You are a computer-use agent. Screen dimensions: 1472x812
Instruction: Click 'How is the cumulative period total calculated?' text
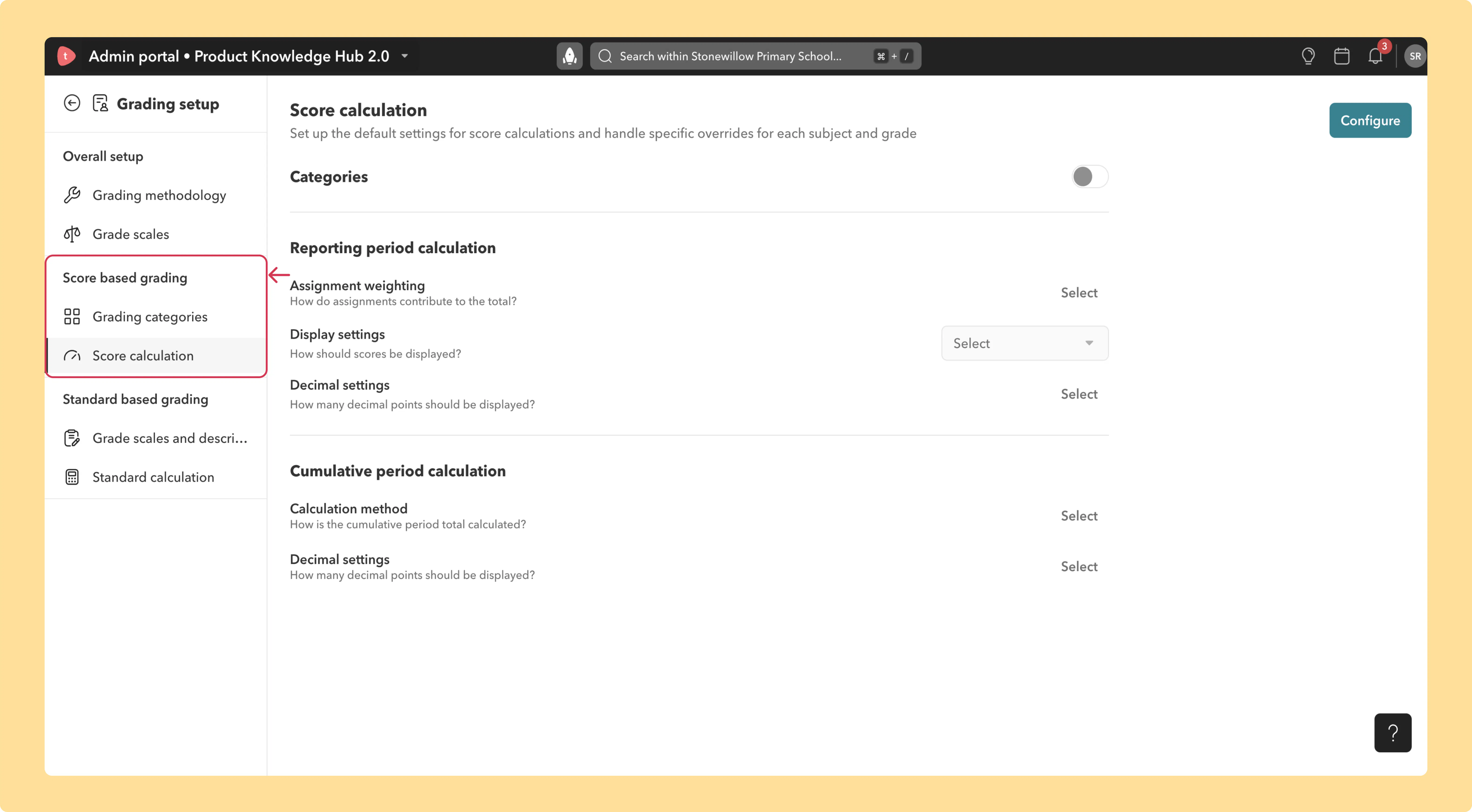(408, 524)
